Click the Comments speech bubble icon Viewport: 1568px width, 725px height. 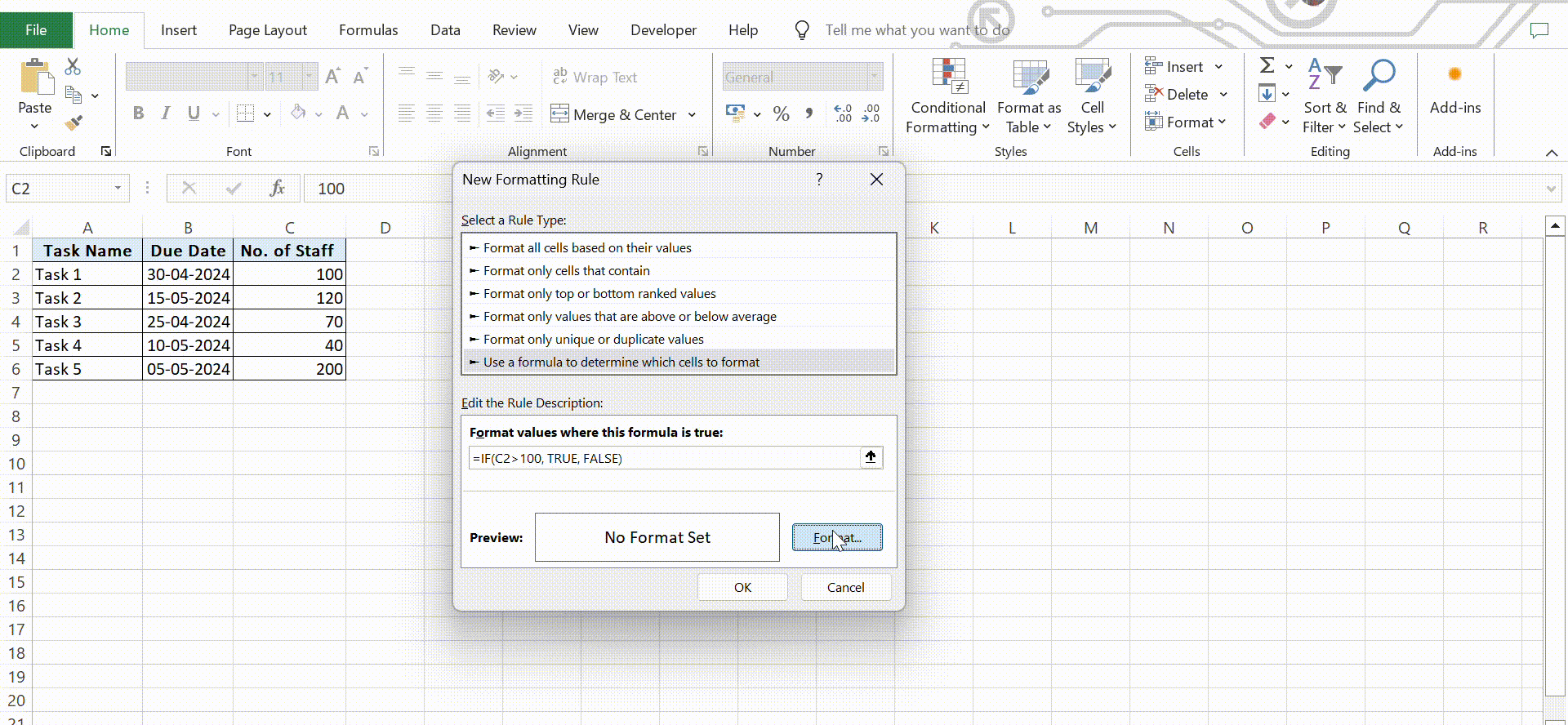pos(1539,30)
